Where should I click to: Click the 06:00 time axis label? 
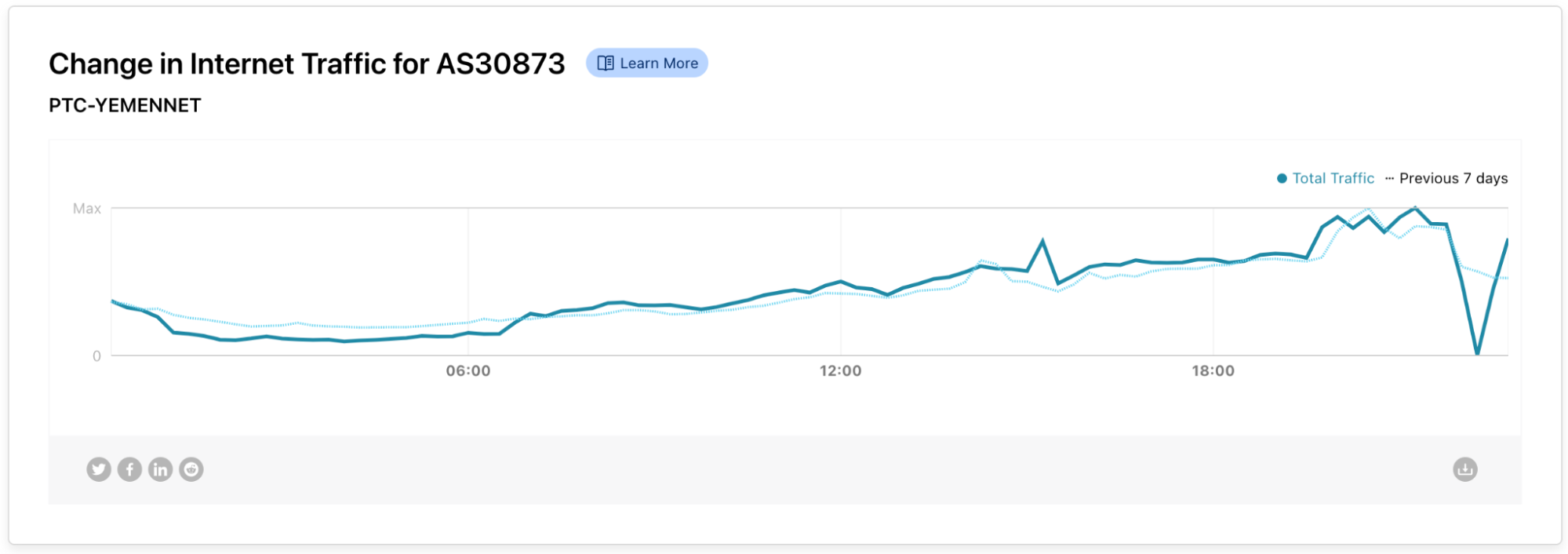[468, 370]
